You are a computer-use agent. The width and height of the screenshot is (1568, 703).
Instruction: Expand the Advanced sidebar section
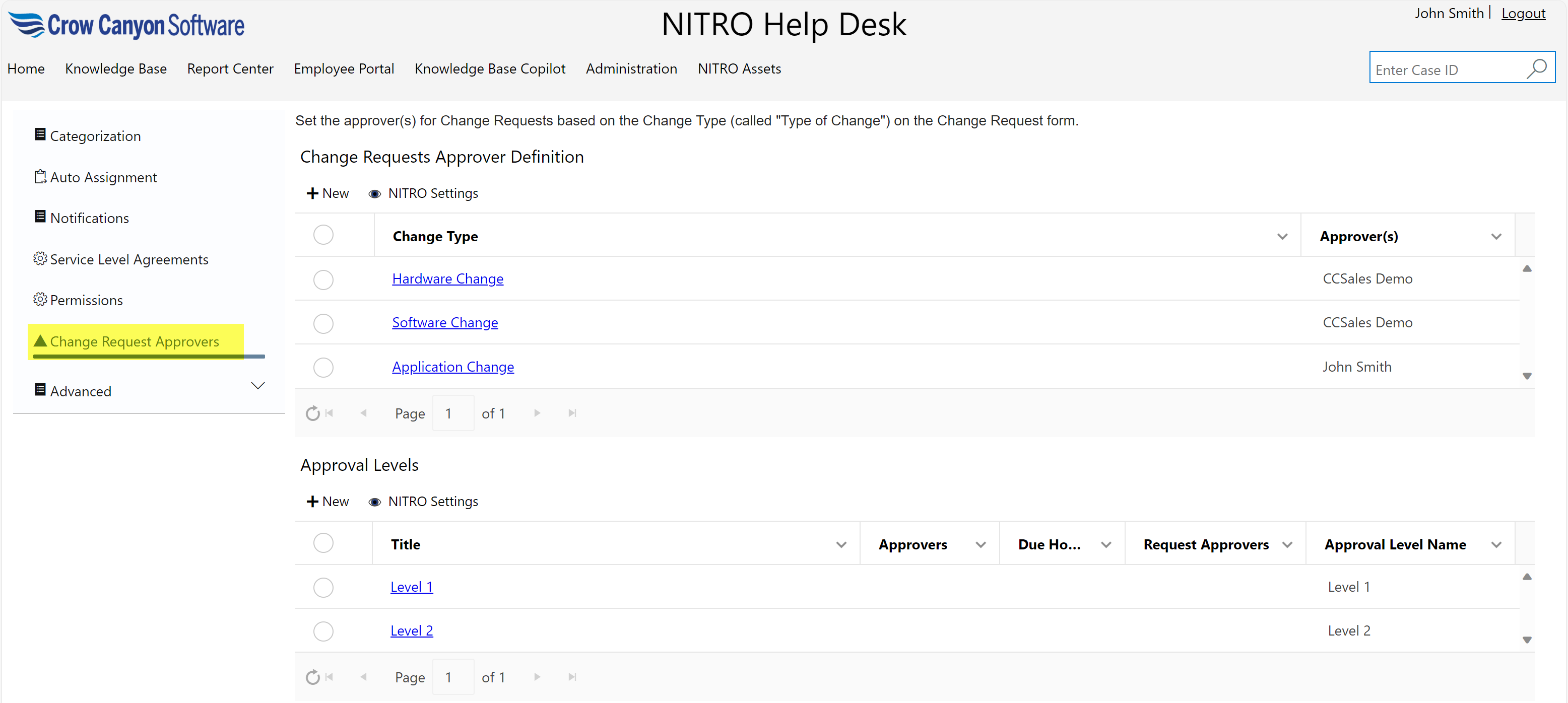coord(258,387)
